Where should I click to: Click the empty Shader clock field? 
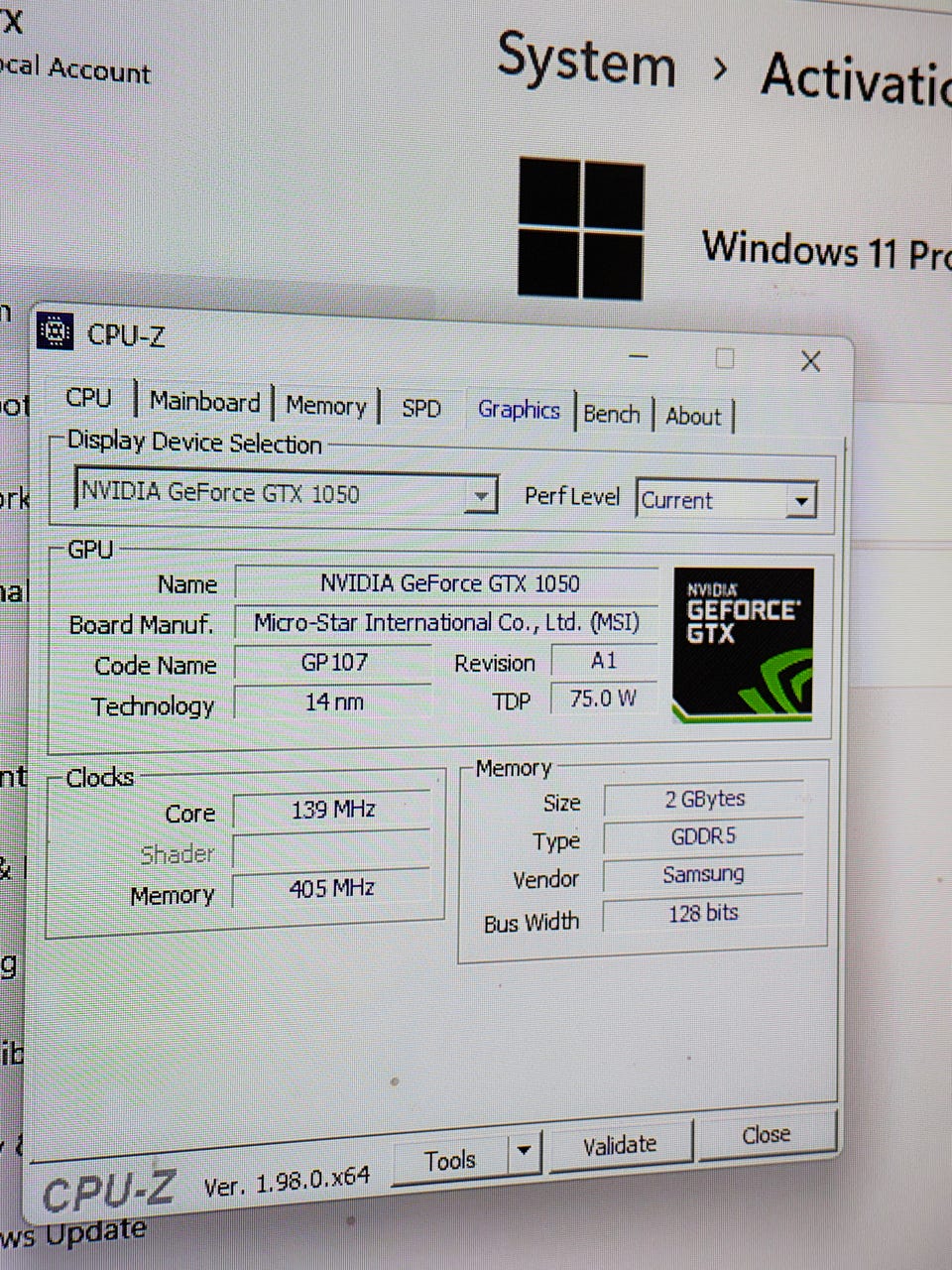click(x=332, y=850)
